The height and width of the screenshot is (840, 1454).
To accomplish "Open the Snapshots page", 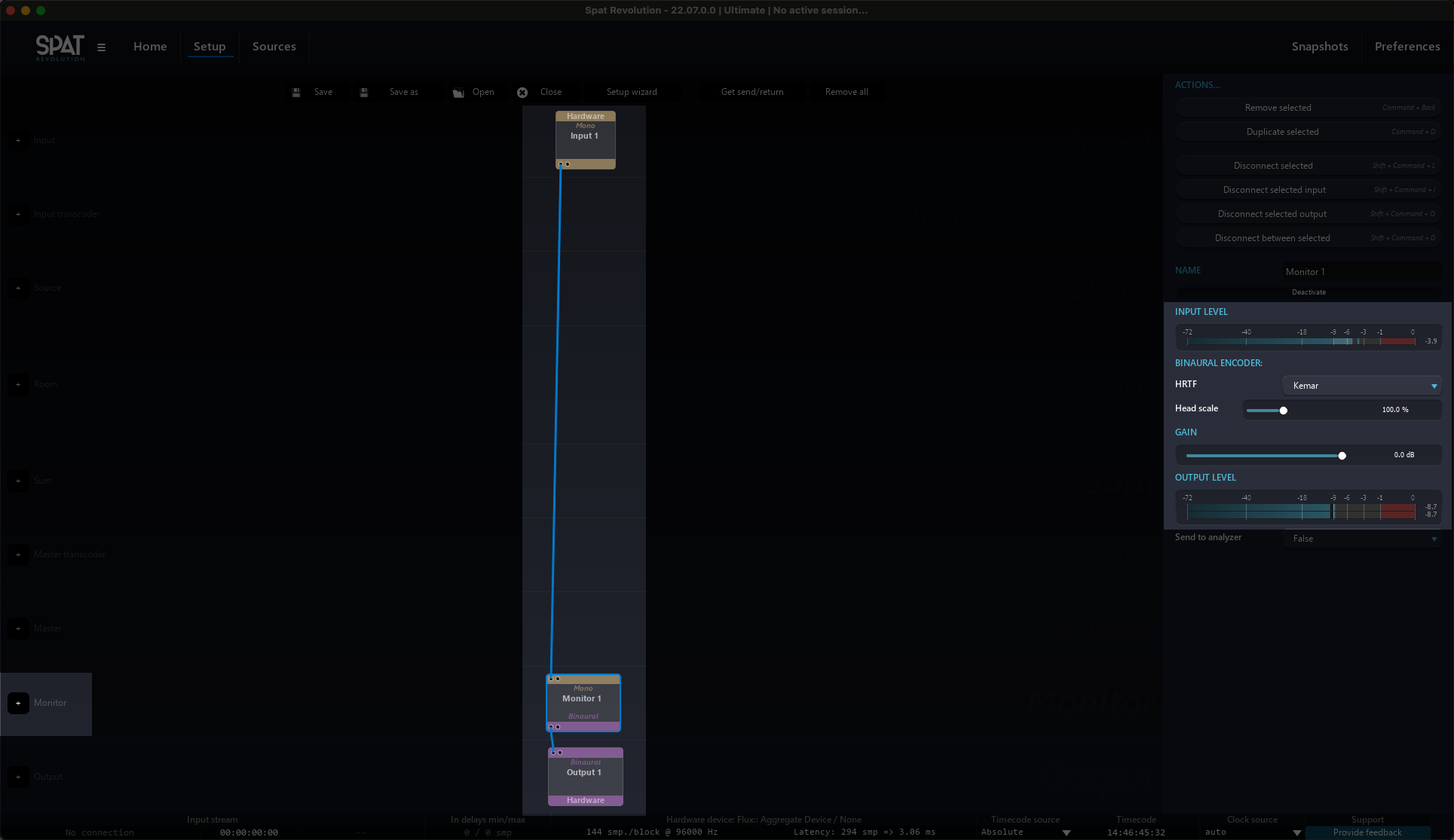I will pyautogui.click(x=1319, y=47).
